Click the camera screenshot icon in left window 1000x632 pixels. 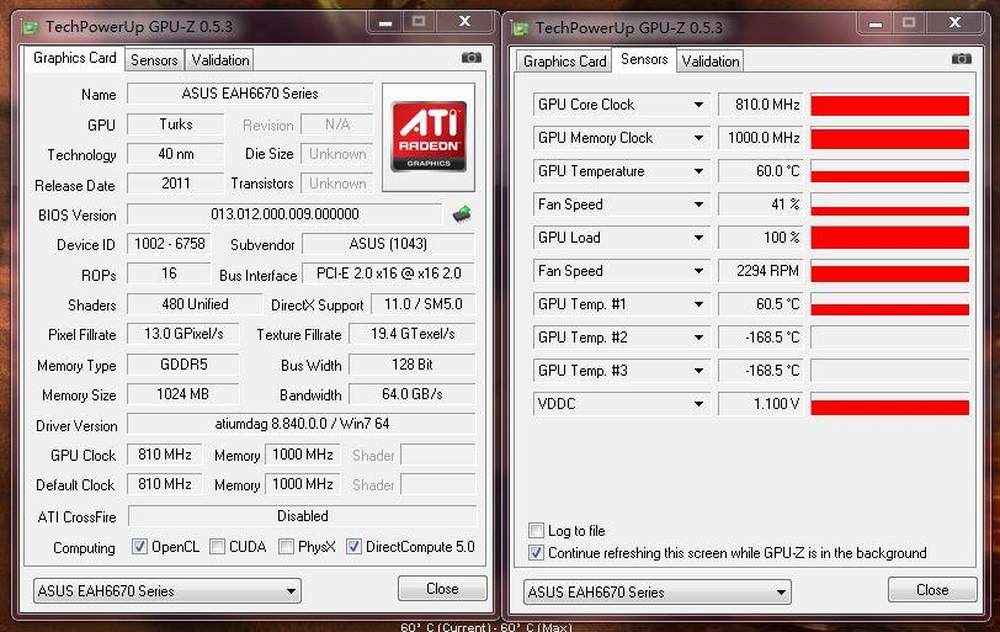[471, 57]
